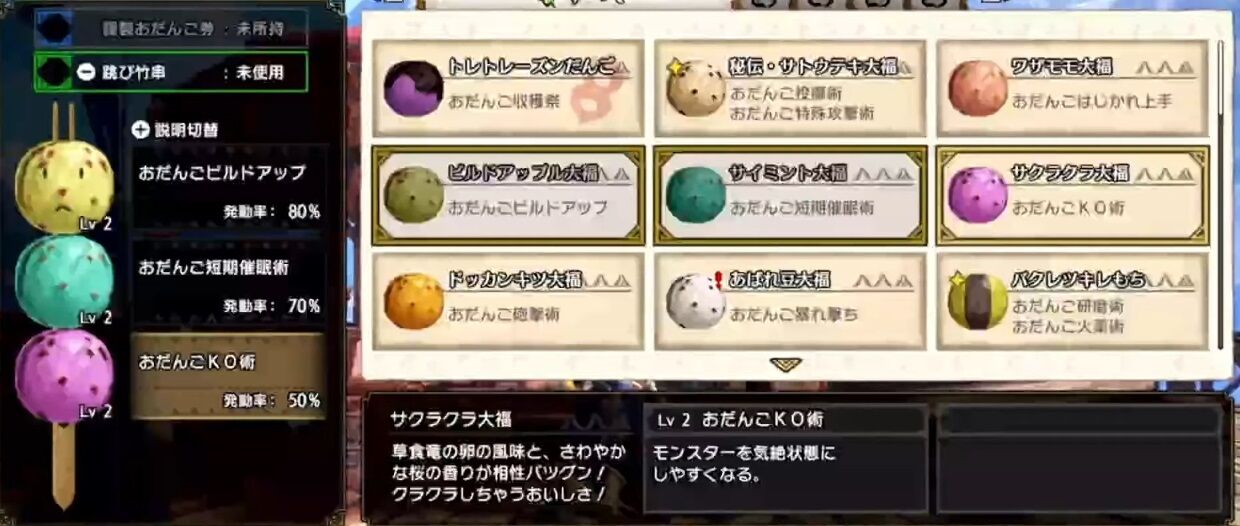The height and width of the screenshot is (526, 1240).
Task: Deselect the ビルドアップル大福 selected card
Action: (508, 195)
